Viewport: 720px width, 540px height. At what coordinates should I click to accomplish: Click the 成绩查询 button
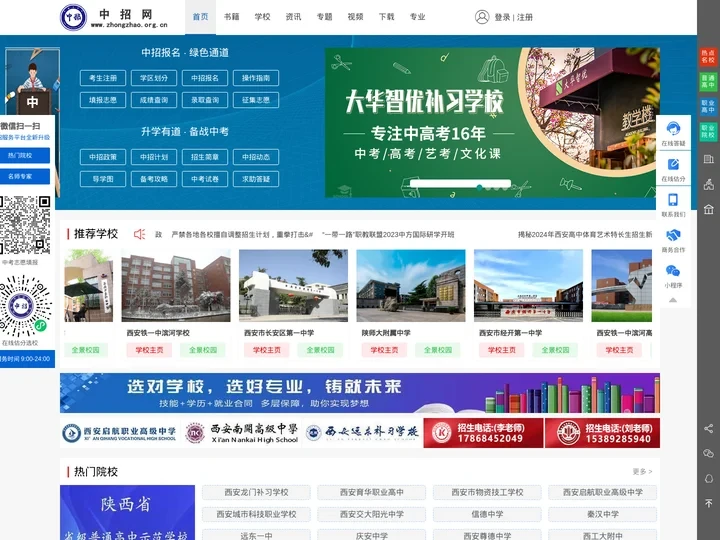click(x=154, y=100)
